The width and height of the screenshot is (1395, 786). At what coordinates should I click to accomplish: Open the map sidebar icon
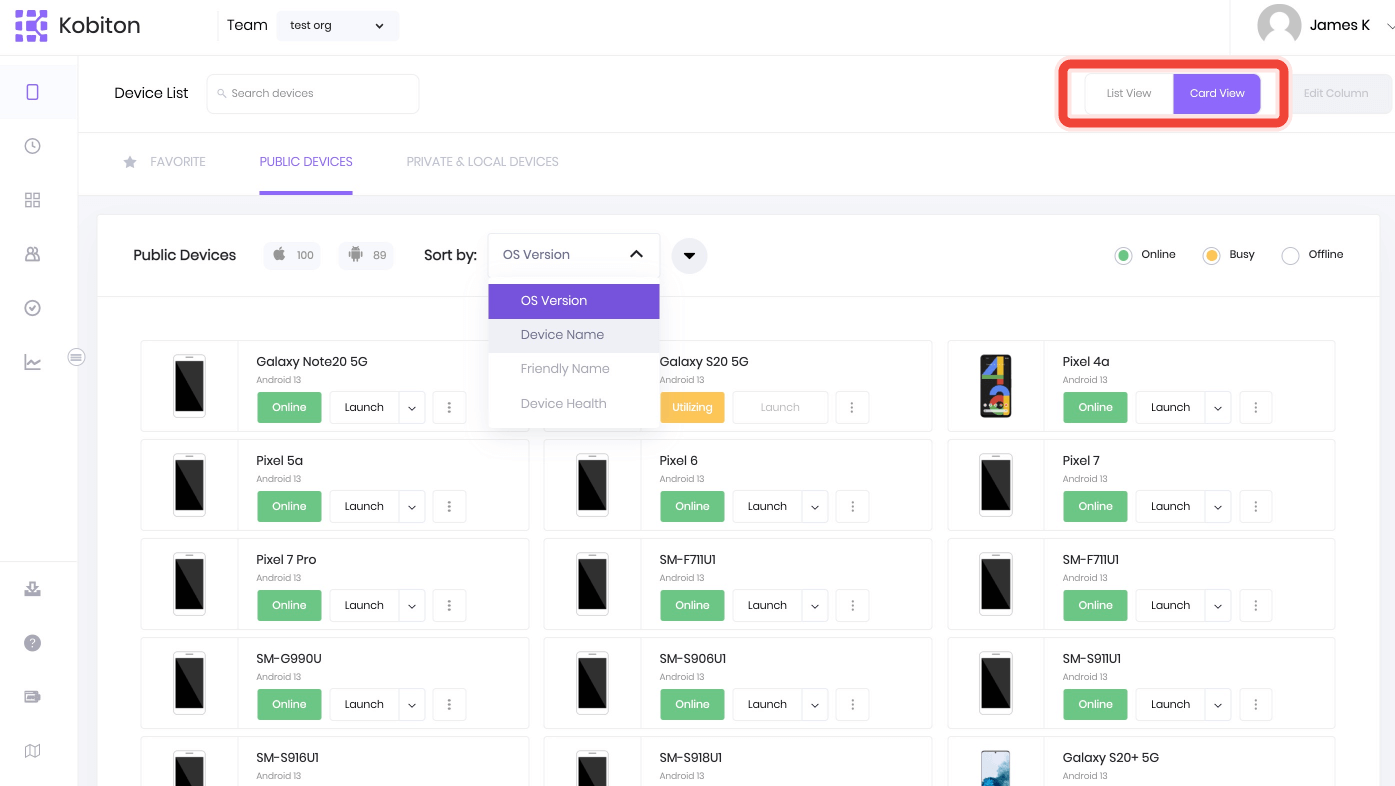coord(32,751)
